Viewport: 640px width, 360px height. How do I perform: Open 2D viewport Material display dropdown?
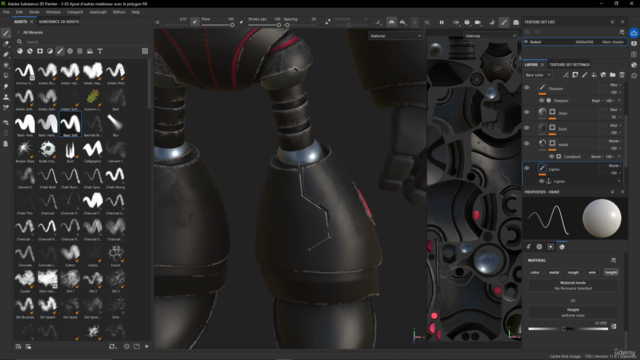click(x=490, y=36)
